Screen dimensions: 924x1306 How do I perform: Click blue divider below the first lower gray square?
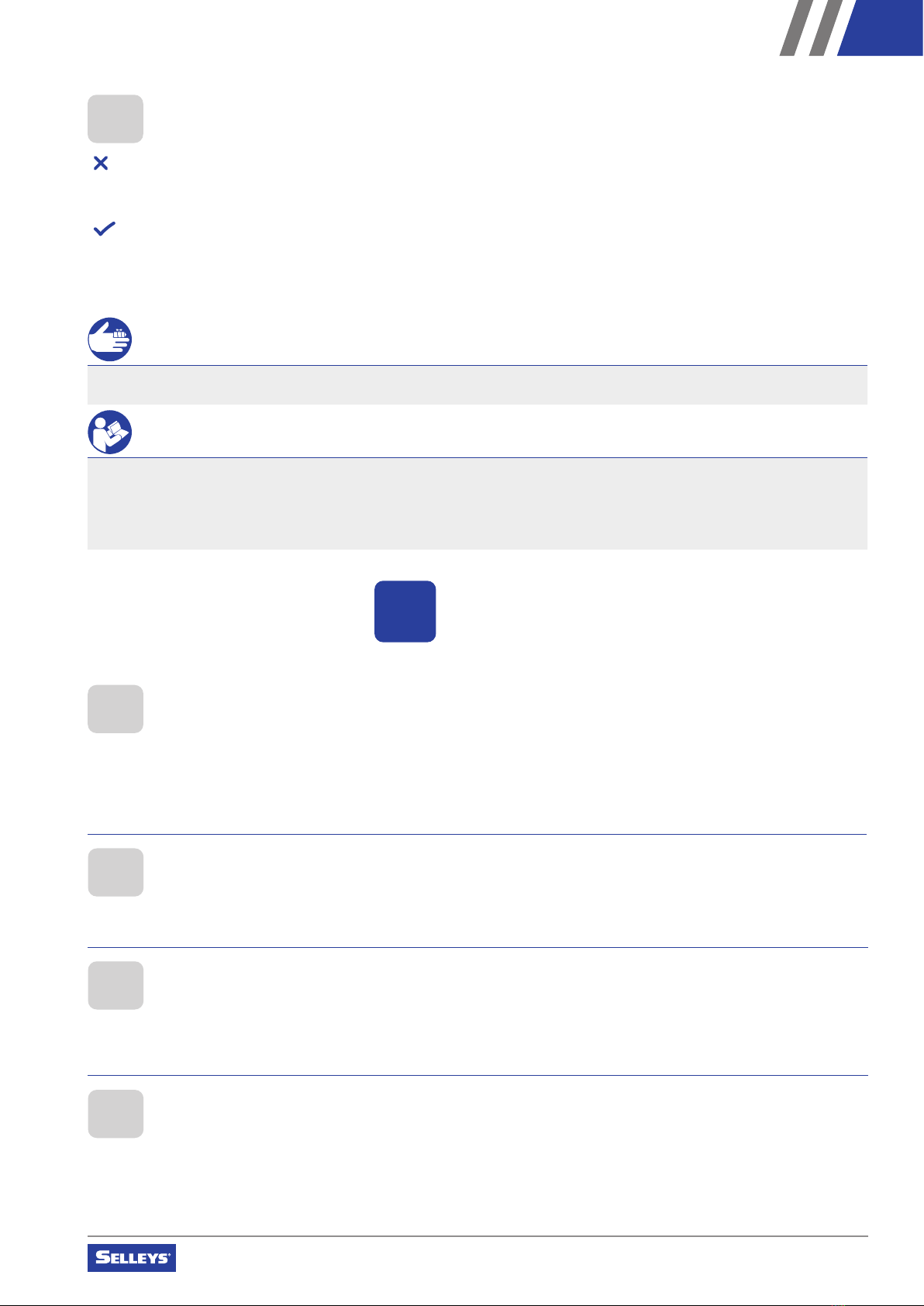click(477, 834)
